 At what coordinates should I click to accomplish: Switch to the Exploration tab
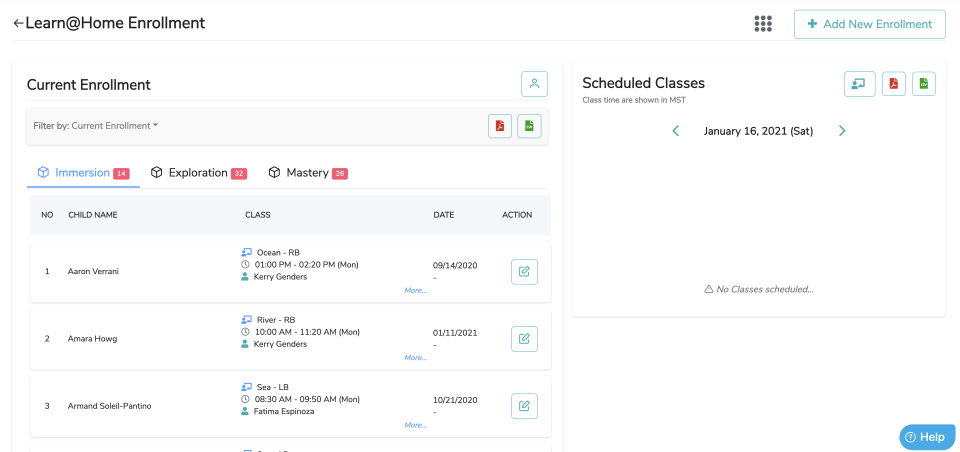197,173
